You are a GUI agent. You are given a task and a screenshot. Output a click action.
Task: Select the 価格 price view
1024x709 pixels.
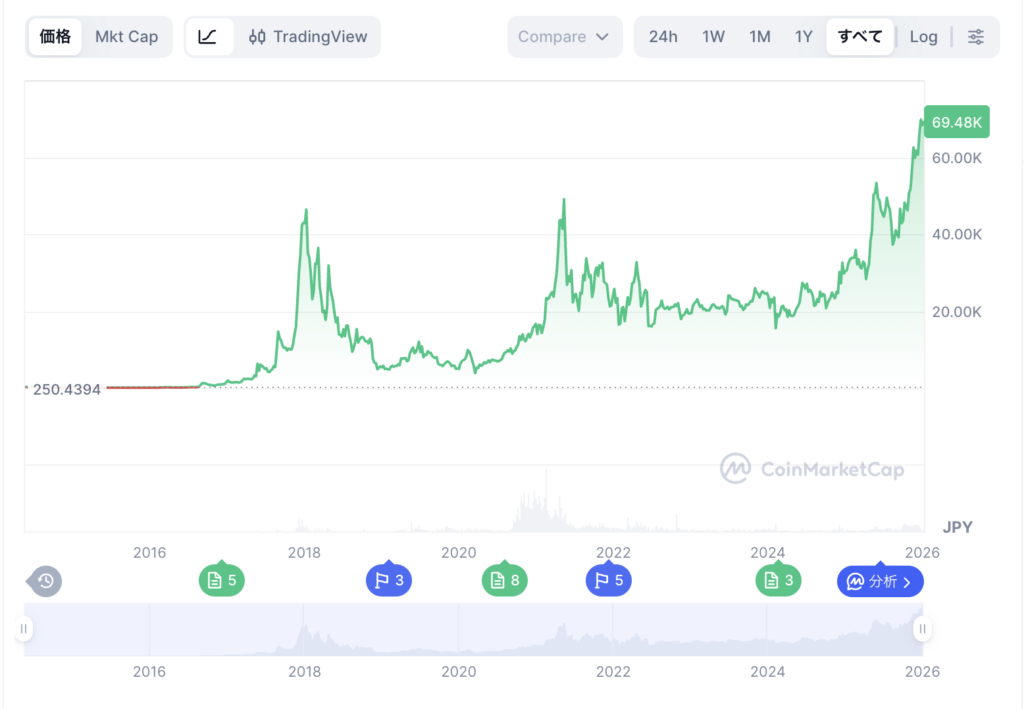pyautogui.click(x=55, y=37)
